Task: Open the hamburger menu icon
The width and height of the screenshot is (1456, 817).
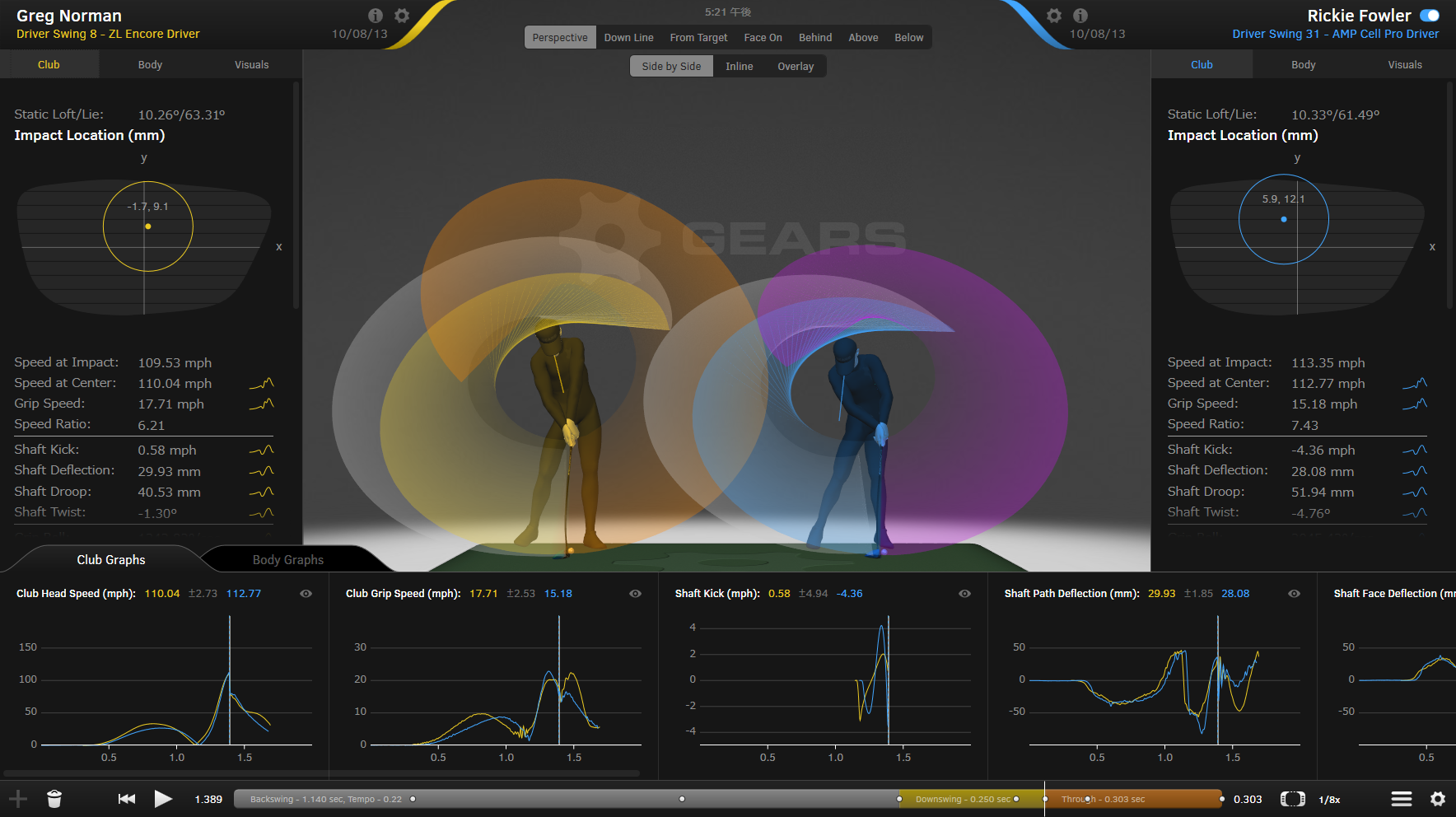Action: (x=1402, y=799)
